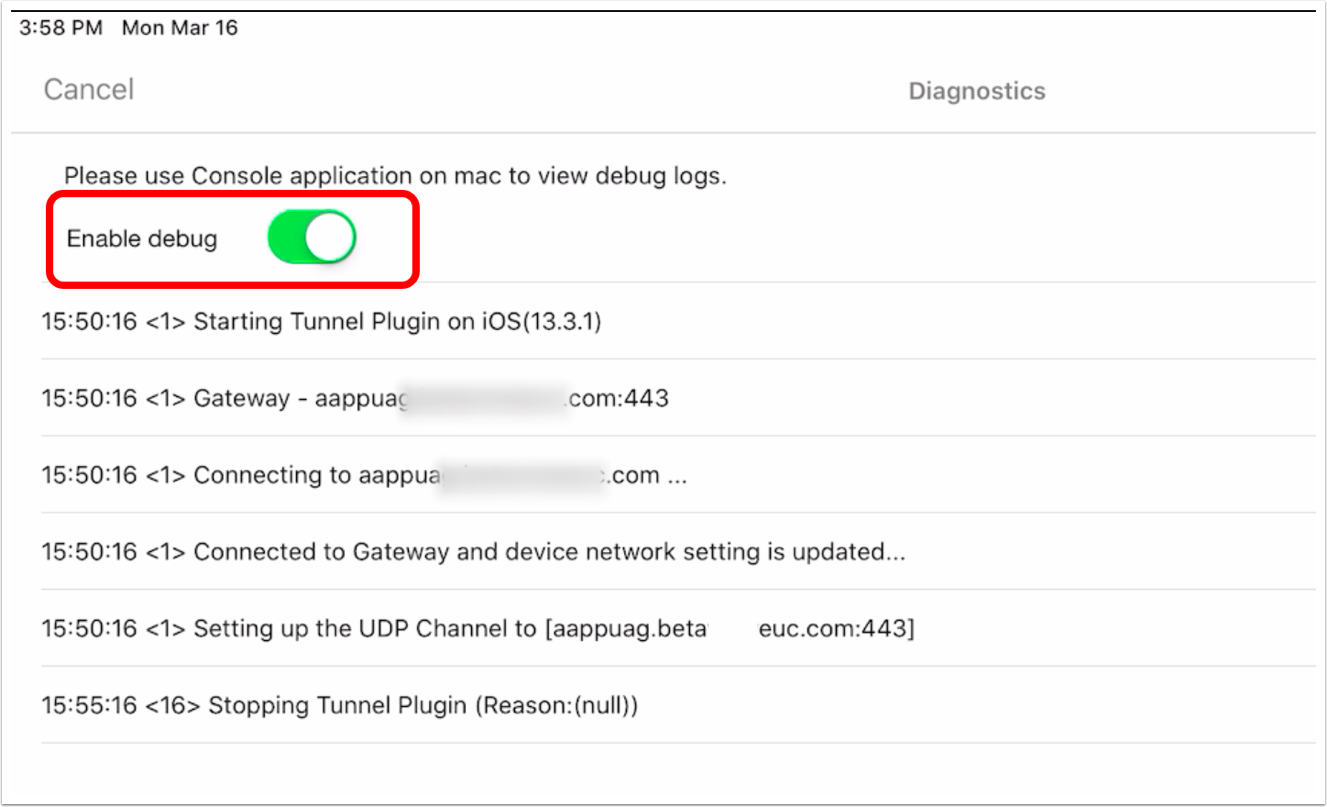Click the blurred hostname in the Gateway entry

(483, 399)
